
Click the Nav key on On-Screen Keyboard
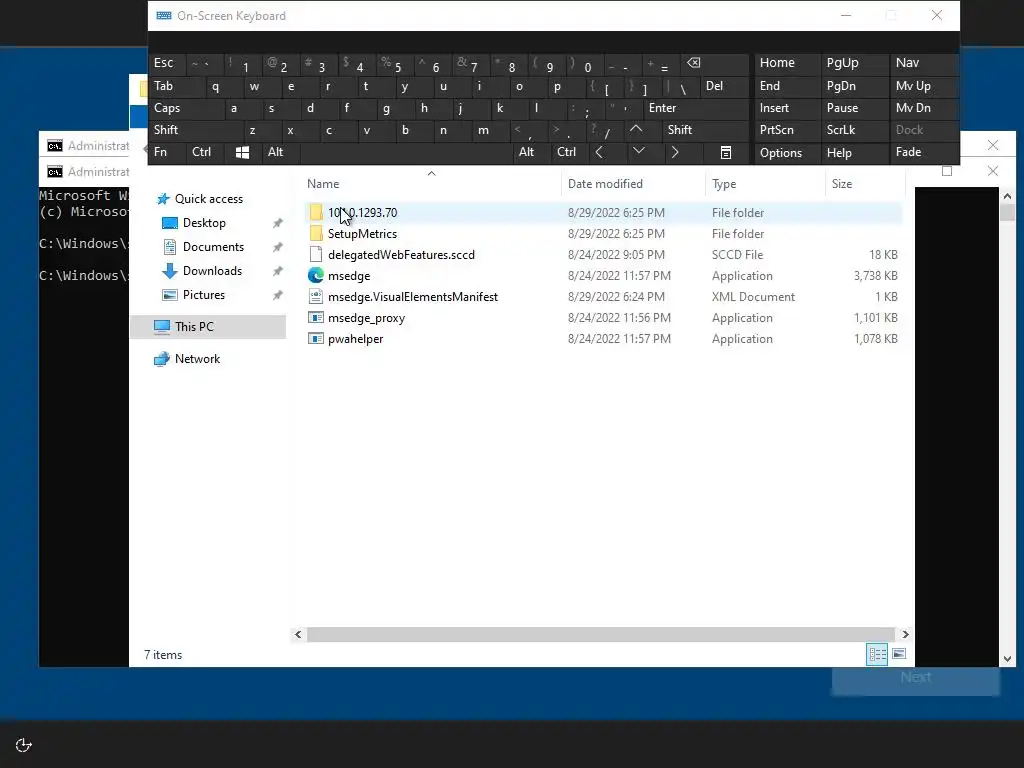924,63
